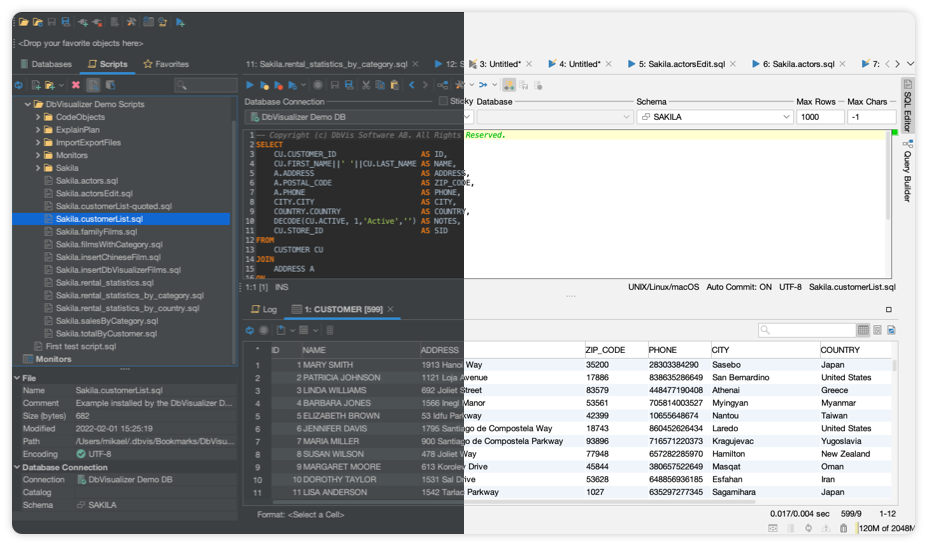The height and width of the screenshot is (546, 927).
Task: Expand the CodeObjects folder
Action: click(x=38, y=117)
